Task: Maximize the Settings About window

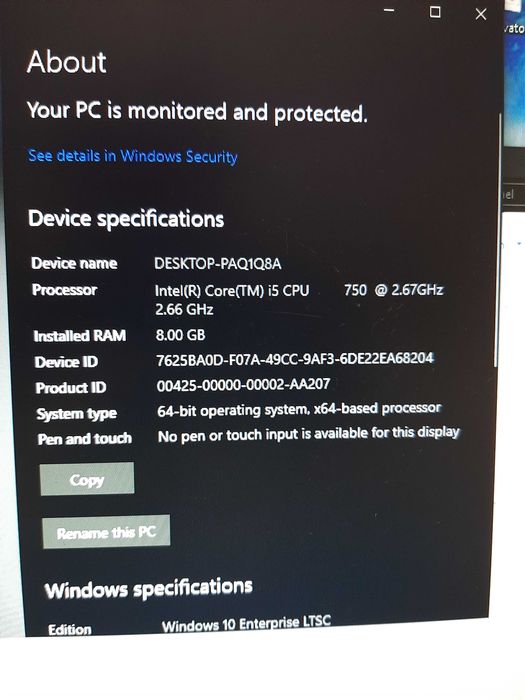Action: click(x=434, y=12)
